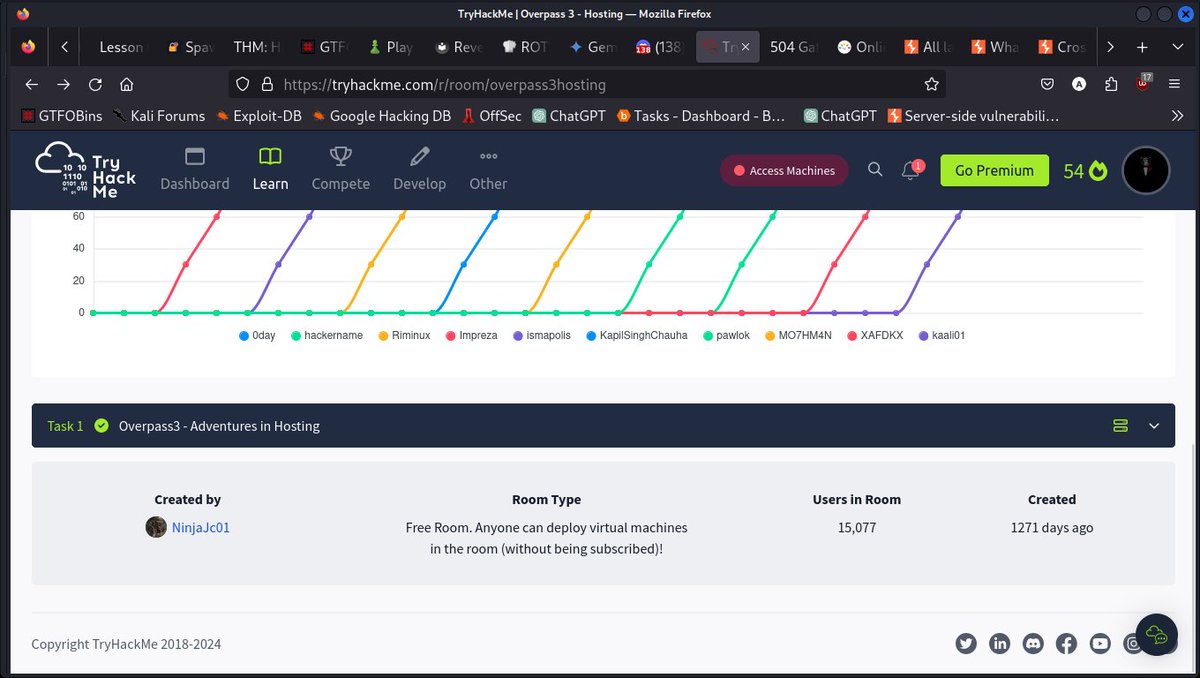Viewport: 1200px width, 678px height.
Task: Open the Firefox extensions puzzle icon
Action: click(x=1111, y=84)
